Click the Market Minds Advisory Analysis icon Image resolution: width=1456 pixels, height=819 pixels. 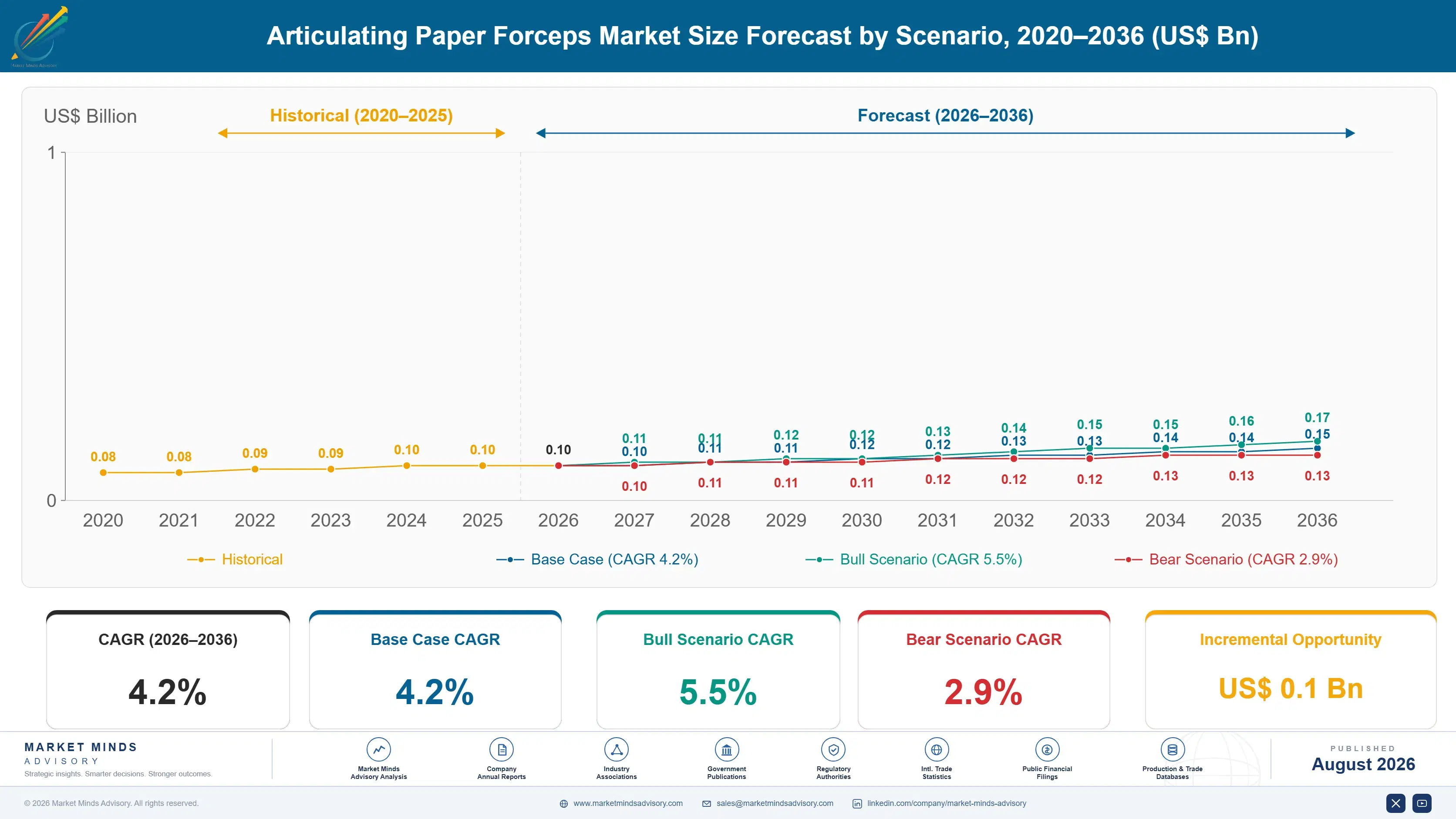pyautogui.click(x=378, y=749)
